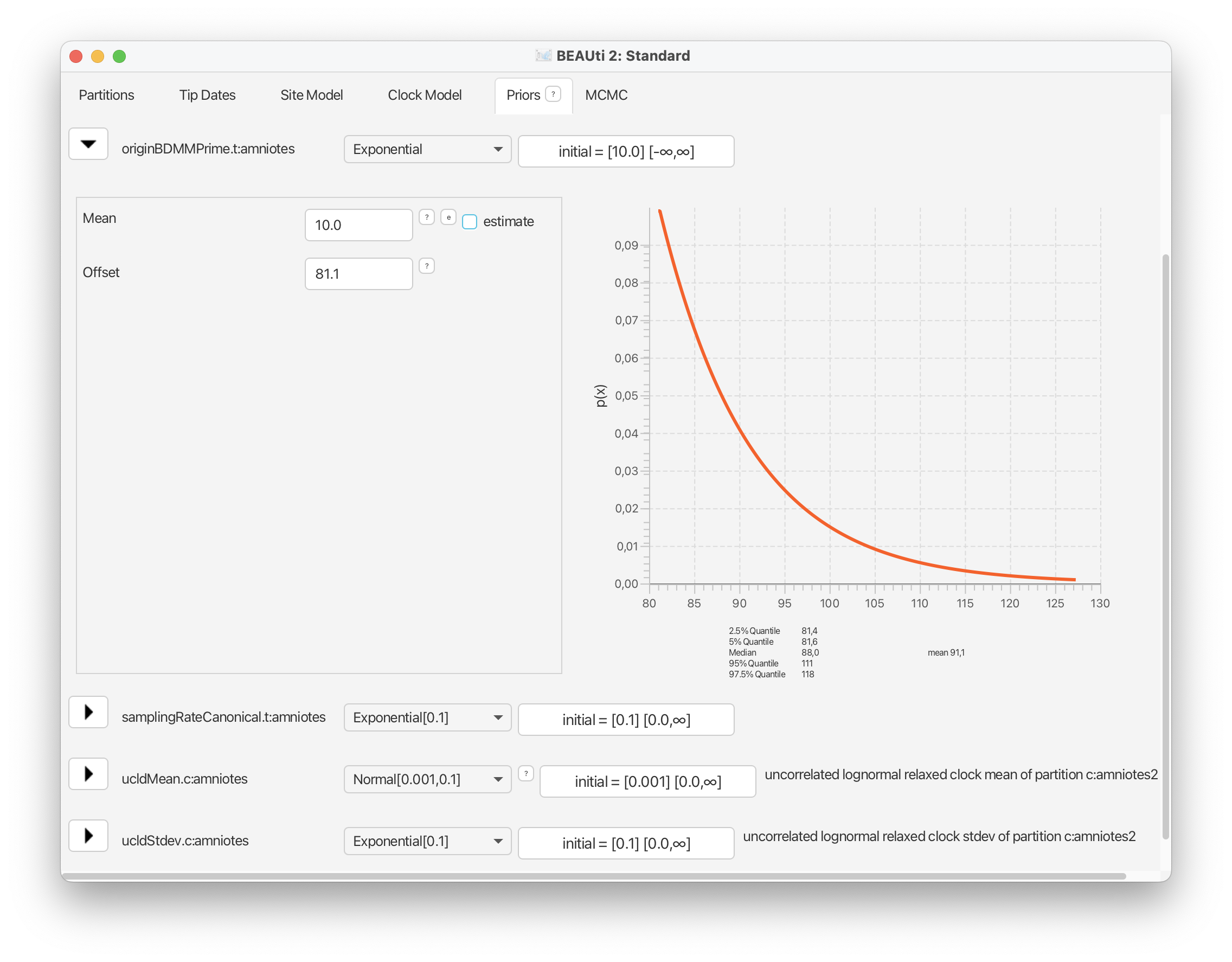Click ucldStdev initial = [0.1] button
The width and height of the screenshot is (1232, 962).
(x=626, y=844)
